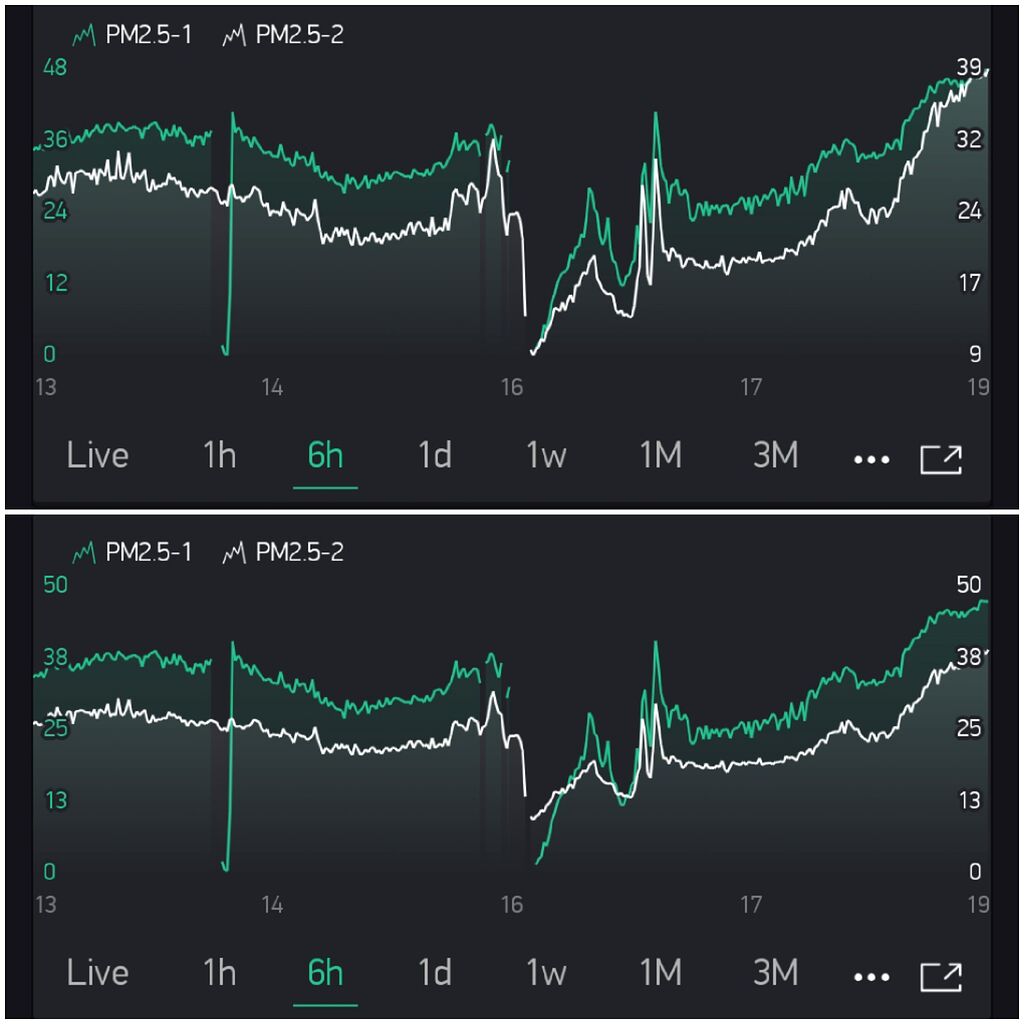Expand more time range options on top chart
The height and width of the screenshot is (1024, 1024).
pyautogui.click(x=871, y=456)
